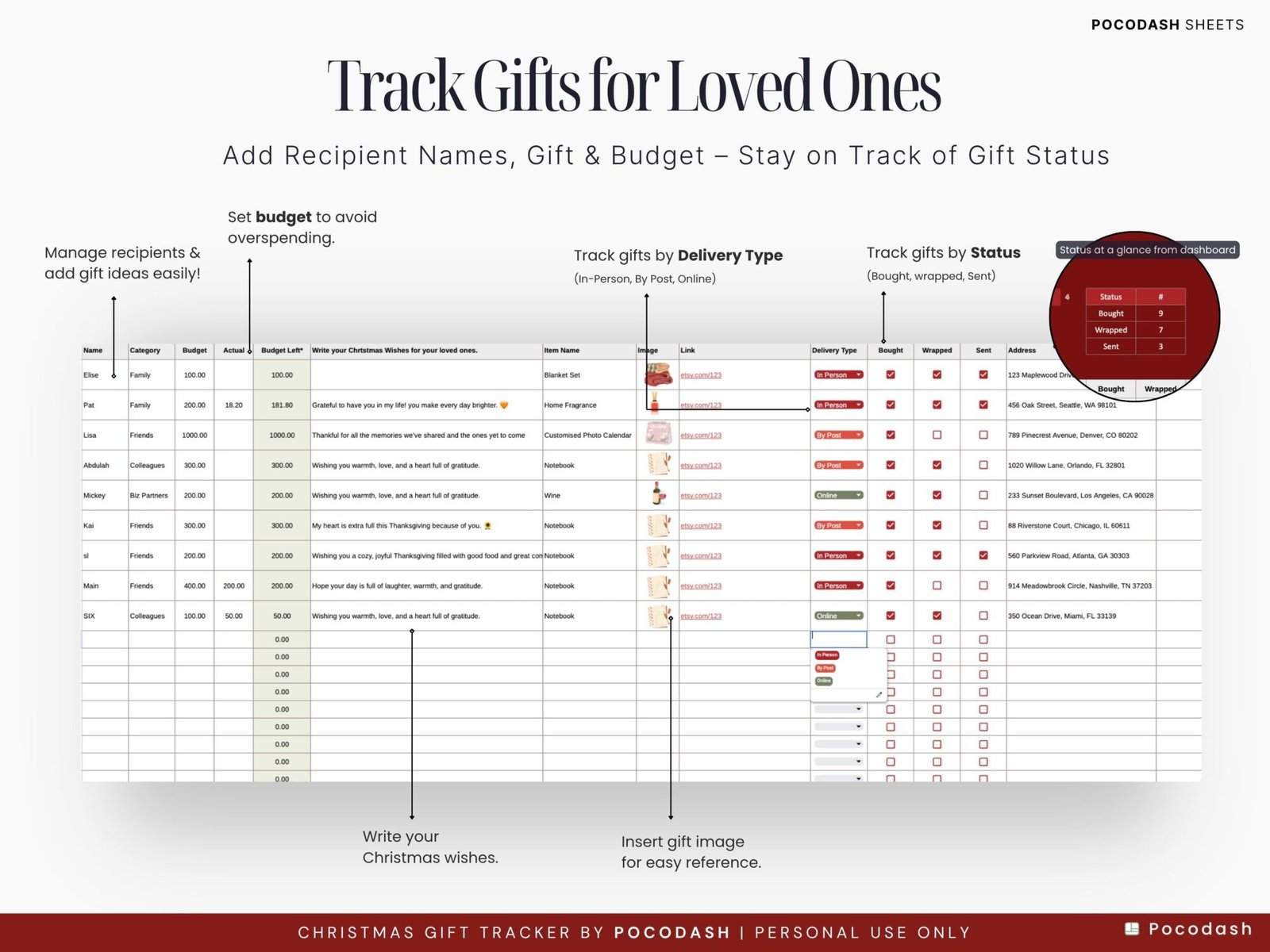Tick the Sent checkbox for Mickey's Wine

point(983,495)
